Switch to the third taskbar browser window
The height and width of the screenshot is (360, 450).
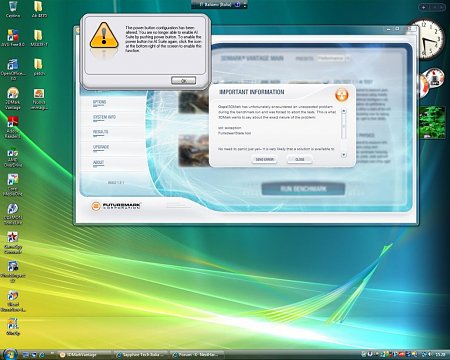point(197,355)
